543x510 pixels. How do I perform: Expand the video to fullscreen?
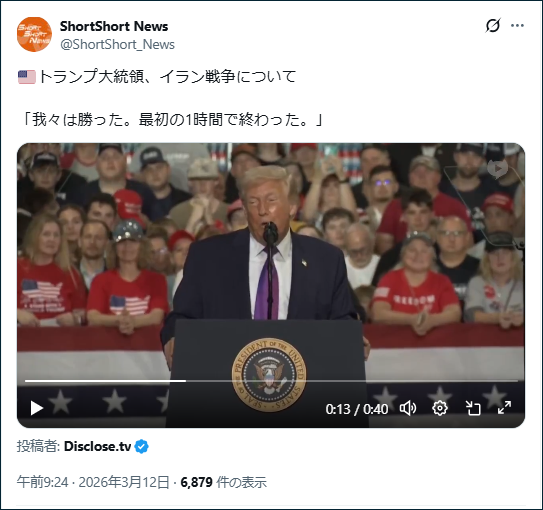pos(504,408)
